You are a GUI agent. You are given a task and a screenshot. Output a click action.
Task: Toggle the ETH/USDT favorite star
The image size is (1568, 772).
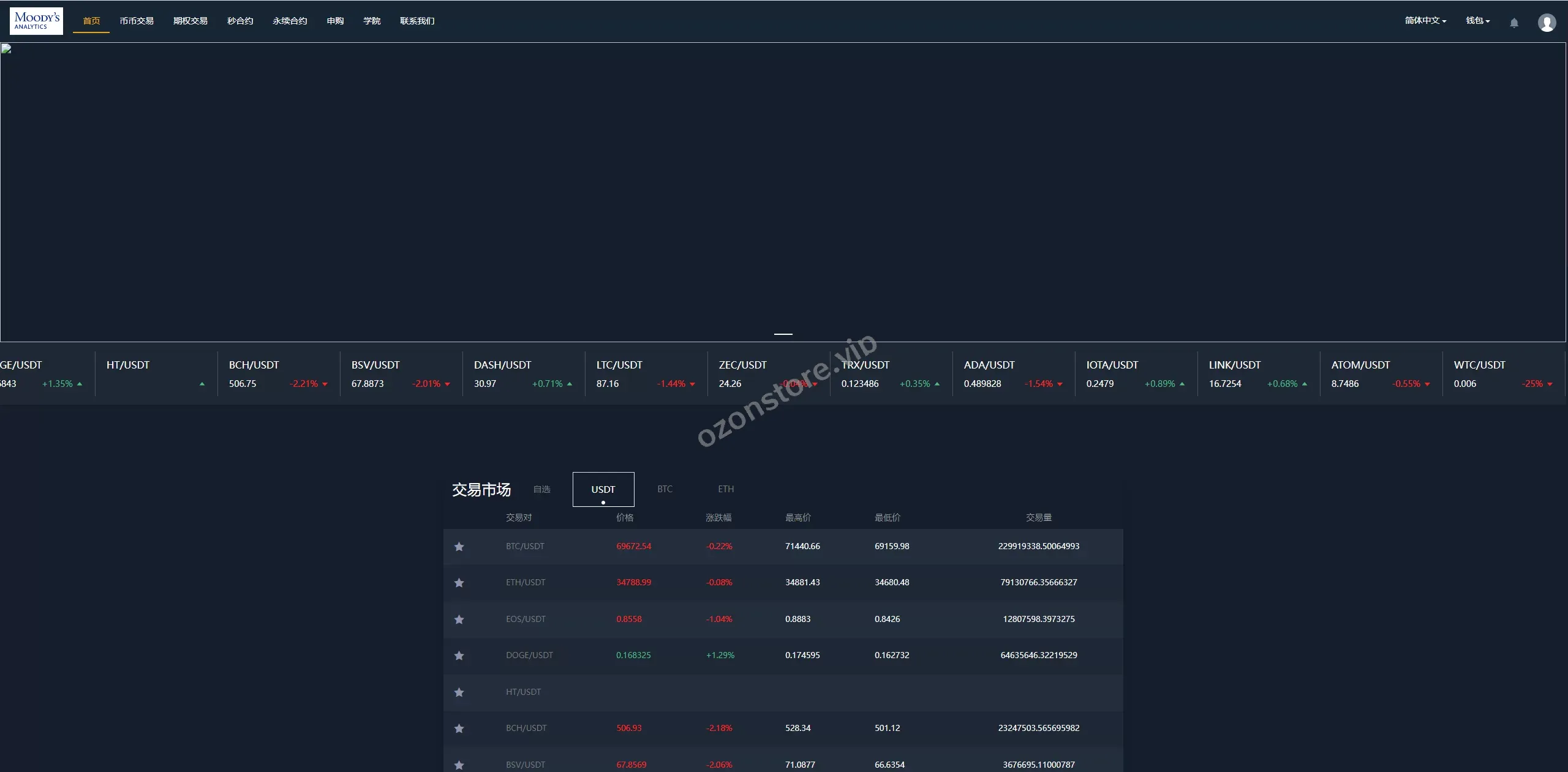[459, 583]
